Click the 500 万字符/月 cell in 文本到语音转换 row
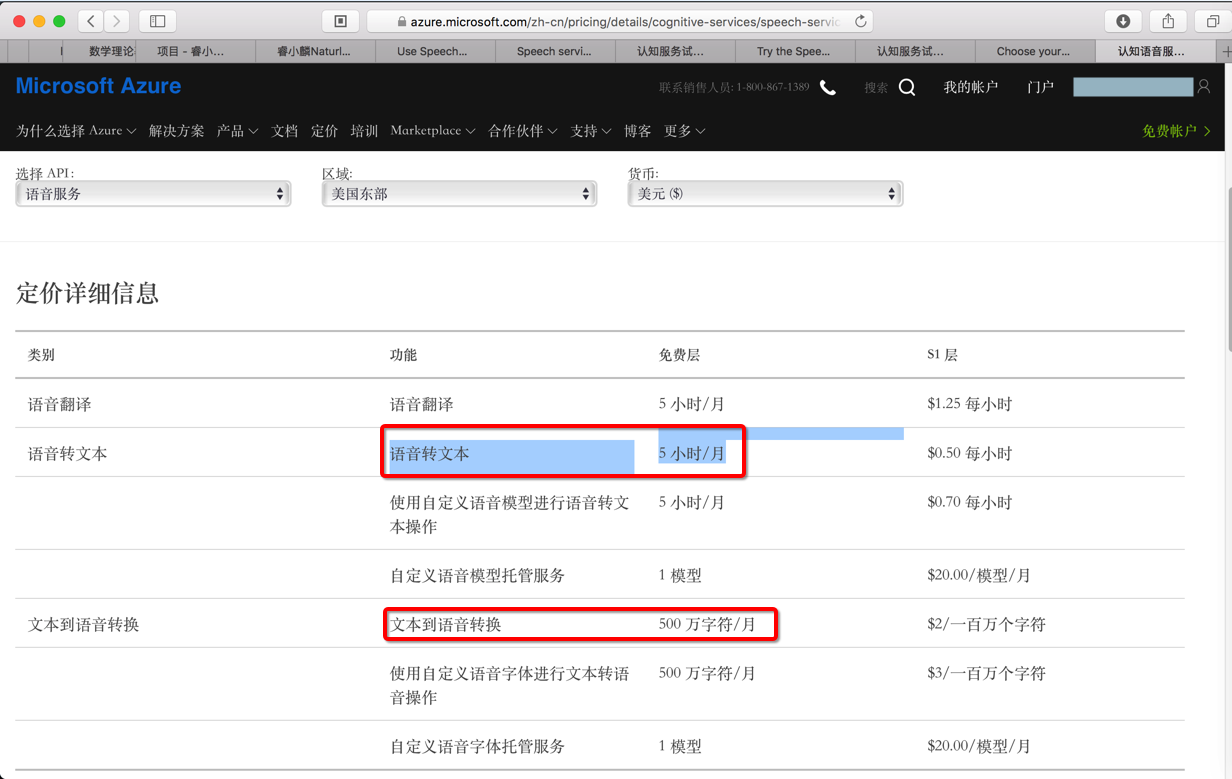 click(708, 625)
